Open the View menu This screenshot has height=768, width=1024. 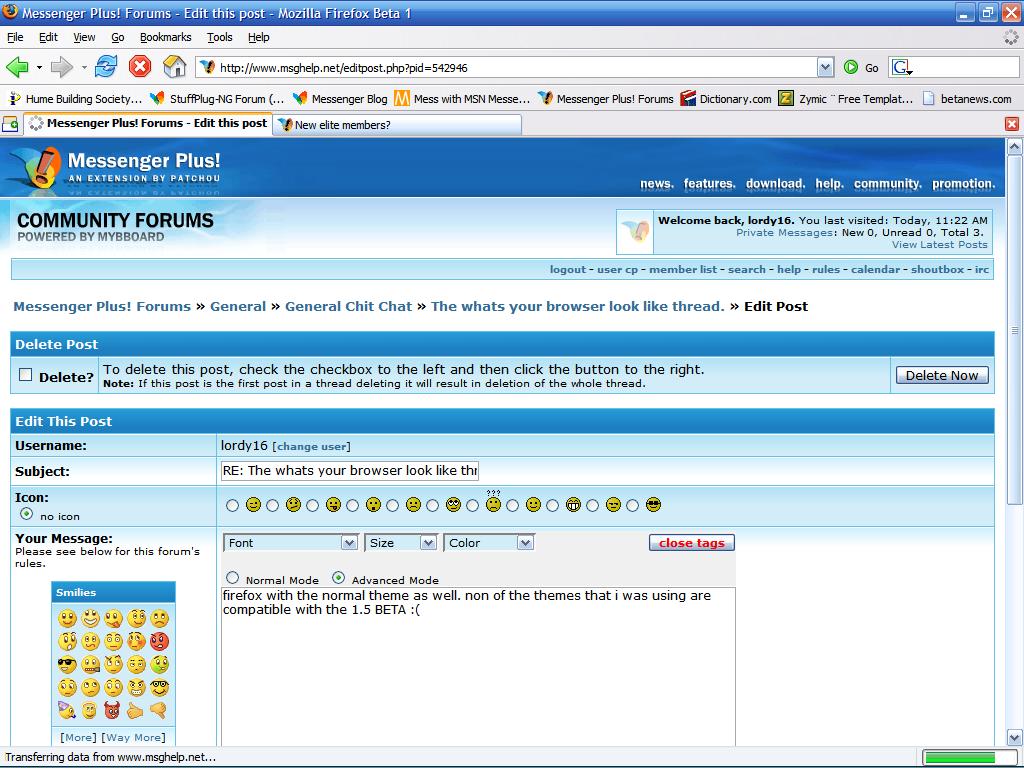(84, 37)
